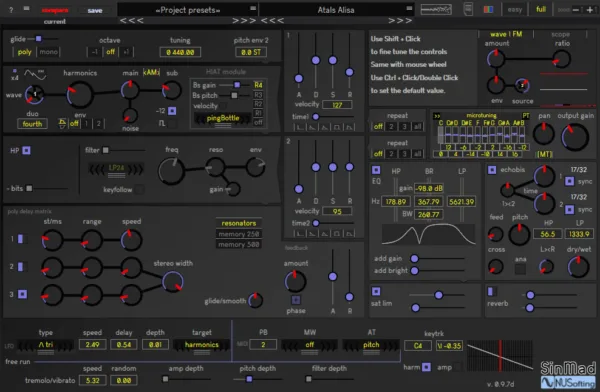Click octave -1 button
Image resolution: width=600 pixels, height=392 pixels.
click(95, 52)
